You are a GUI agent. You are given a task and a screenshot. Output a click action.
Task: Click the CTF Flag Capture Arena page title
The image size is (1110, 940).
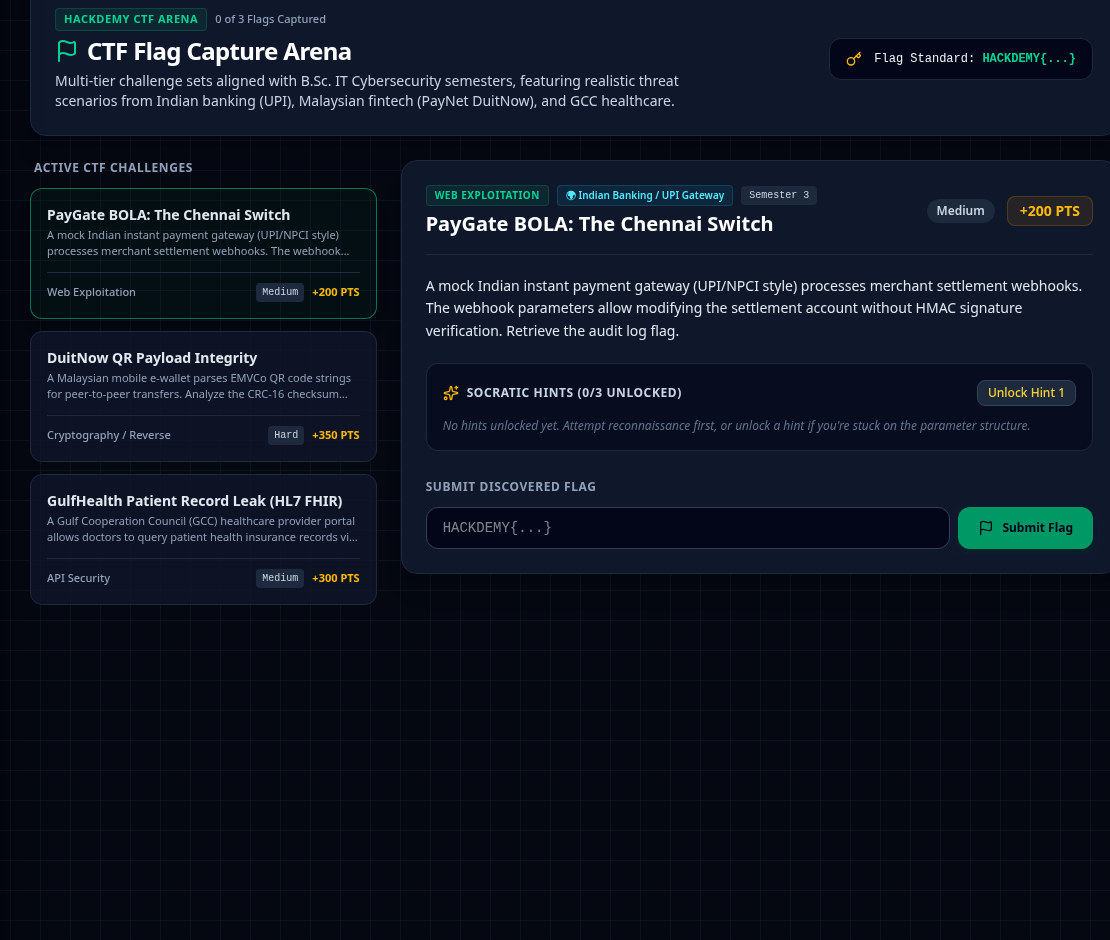point(219,52)
